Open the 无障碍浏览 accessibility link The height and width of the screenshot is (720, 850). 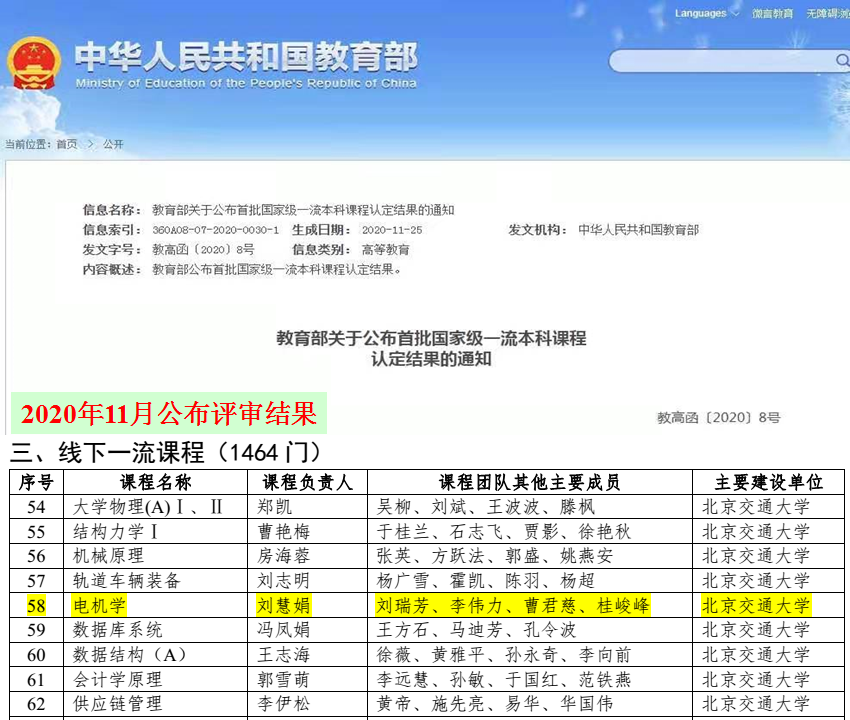827,13
